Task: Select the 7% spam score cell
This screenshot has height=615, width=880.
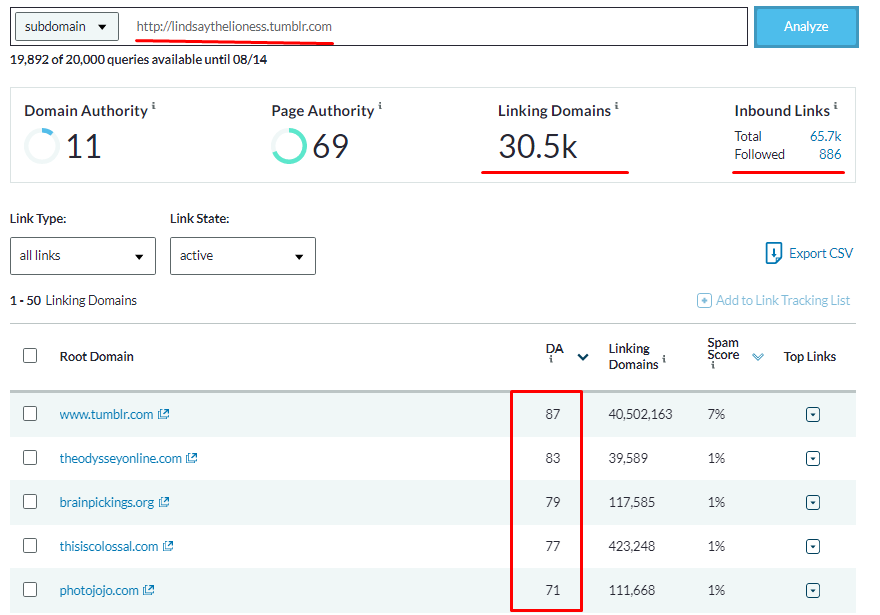Action: pyautogui.click(x=716, y=415)
